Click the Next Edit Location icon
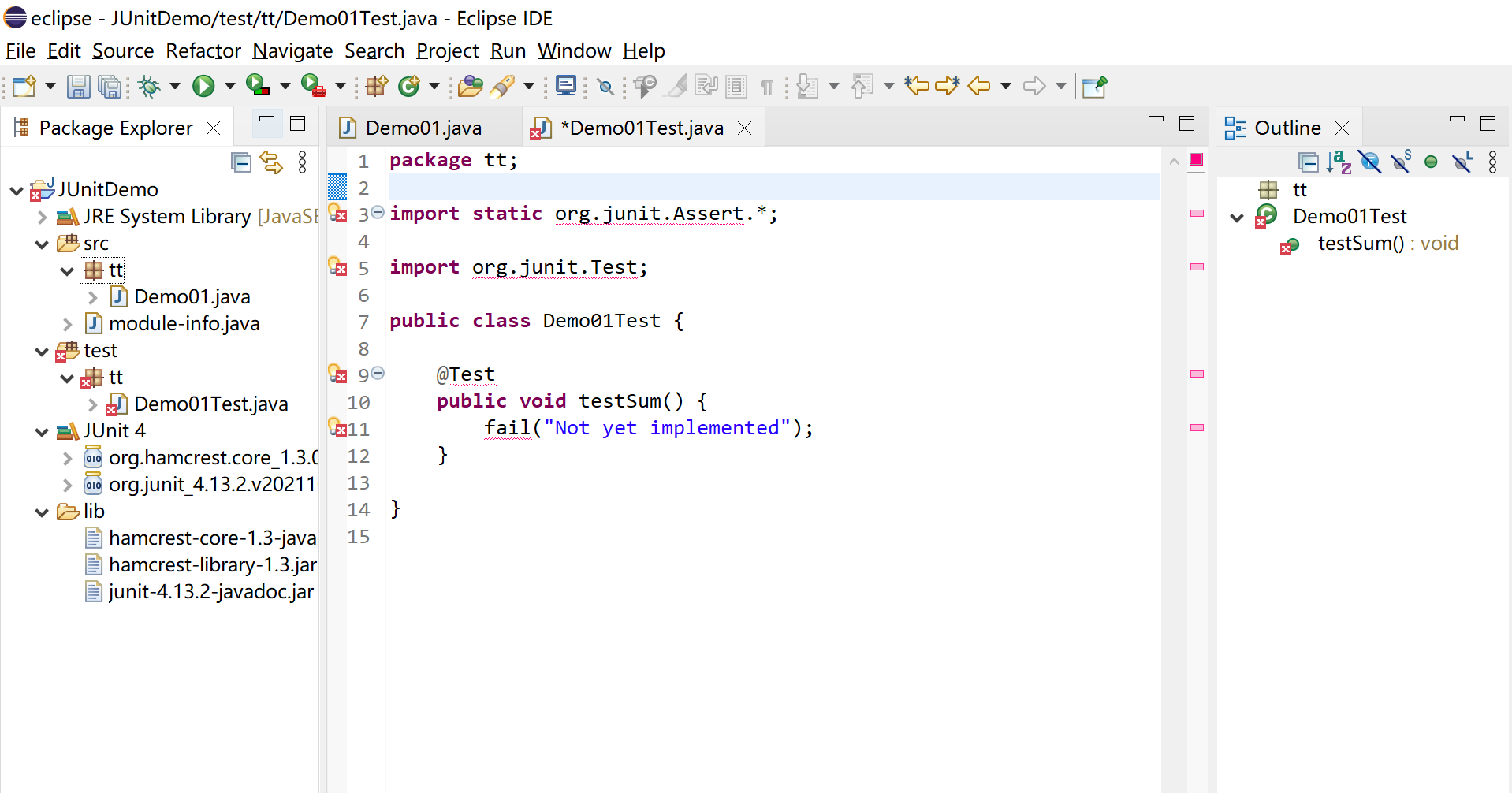 pyautogui.click(x=948, y=85)
